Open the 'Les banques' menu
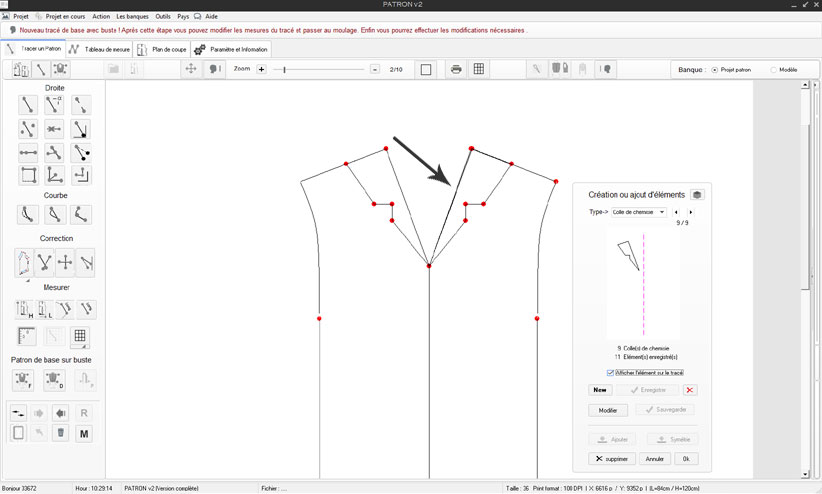 (x=131, y=16)
